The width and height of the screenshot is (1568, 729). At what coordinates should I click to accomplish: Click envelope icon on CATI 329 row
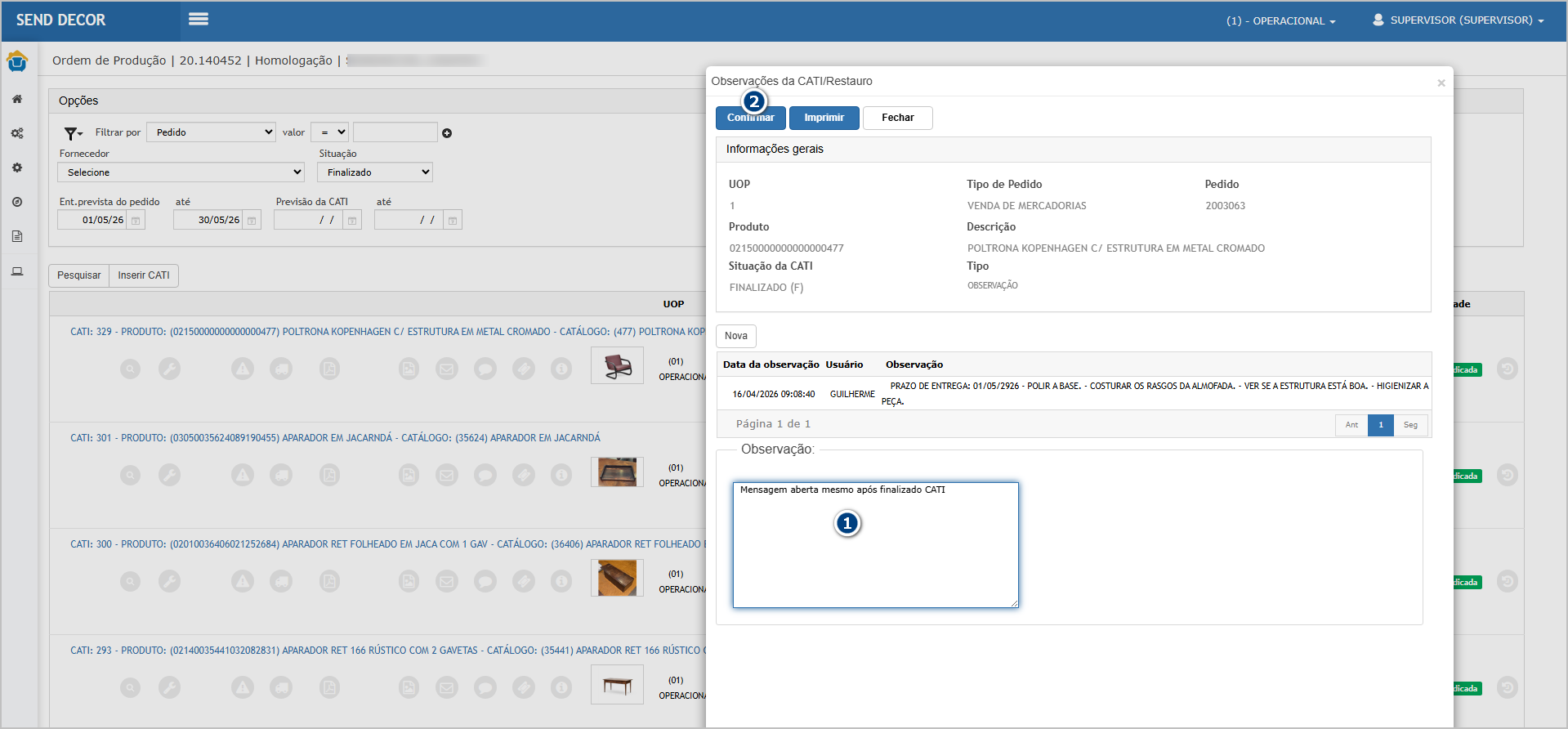click(447, 369)
